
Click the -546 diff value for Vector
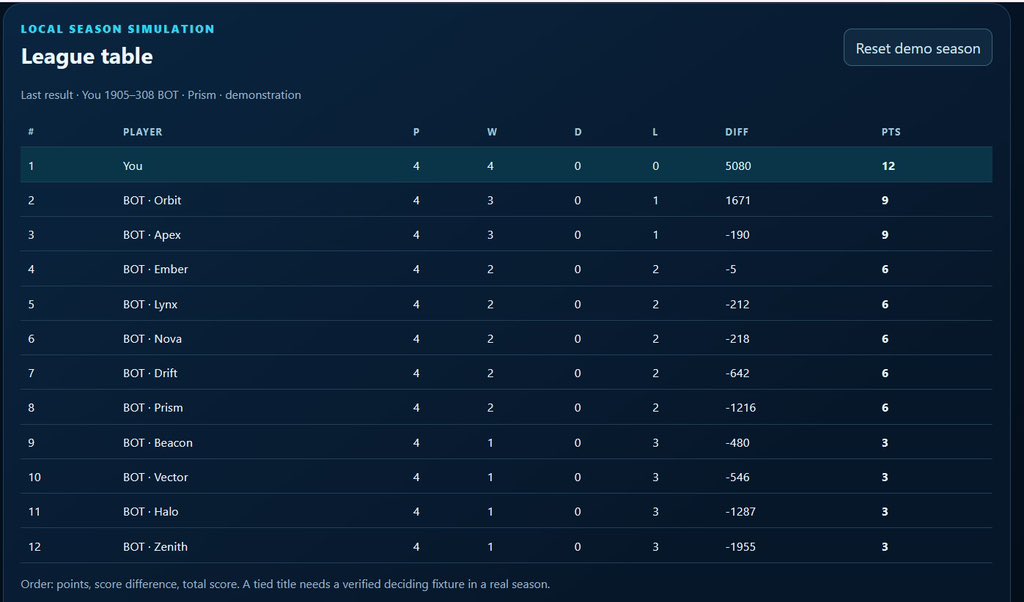pos(737,477)
